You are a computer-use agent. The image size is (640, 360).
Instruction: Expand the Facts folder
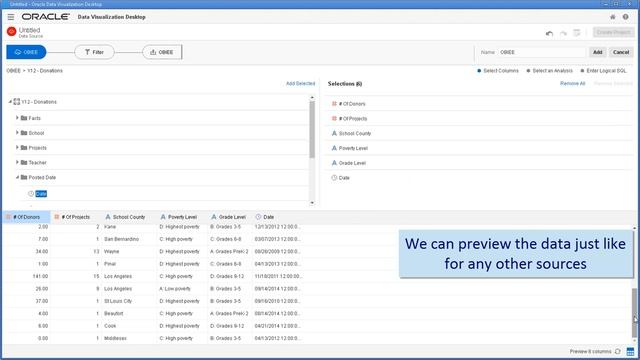pos(17,118)
